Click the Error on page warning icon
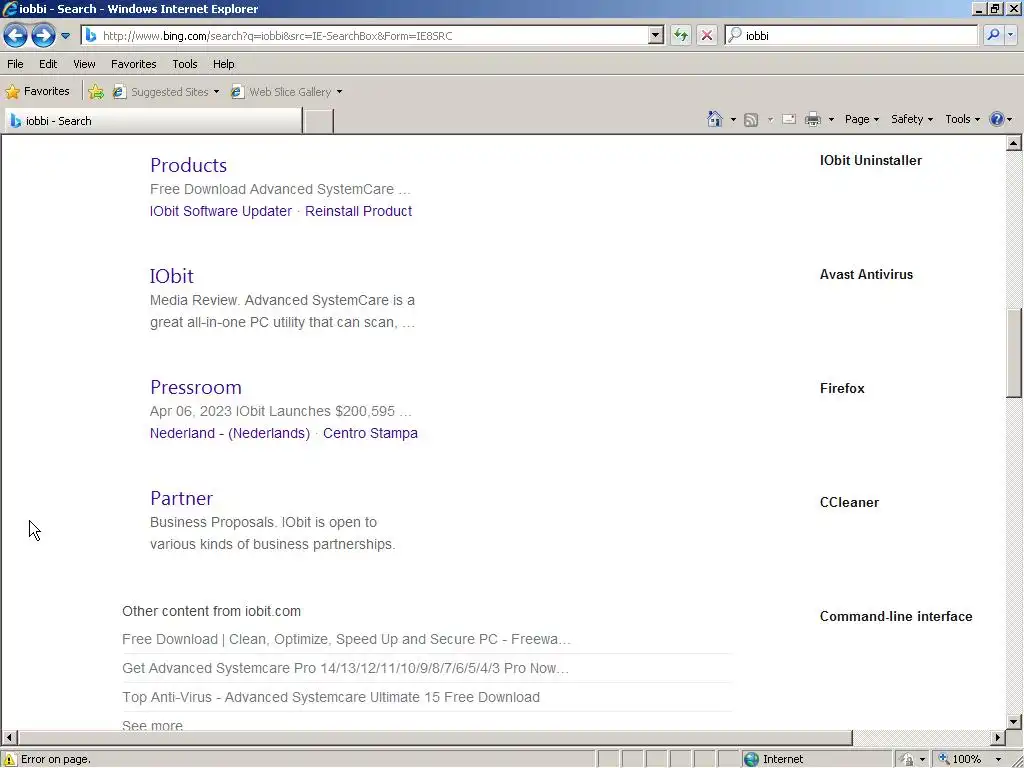1024x768 pixels. (x=10, y=759)
